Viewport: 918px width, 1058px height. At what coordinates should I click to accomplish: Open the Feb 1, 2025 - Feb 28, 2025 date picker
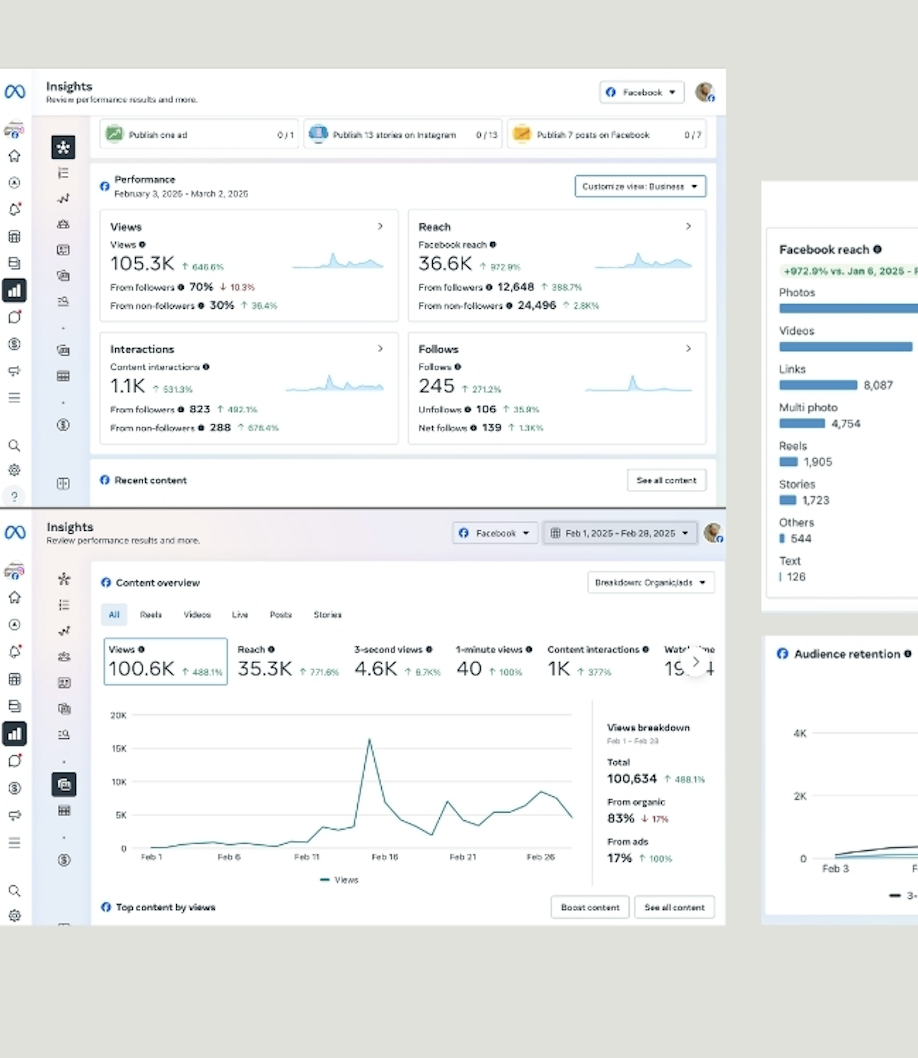pos(620,533)
